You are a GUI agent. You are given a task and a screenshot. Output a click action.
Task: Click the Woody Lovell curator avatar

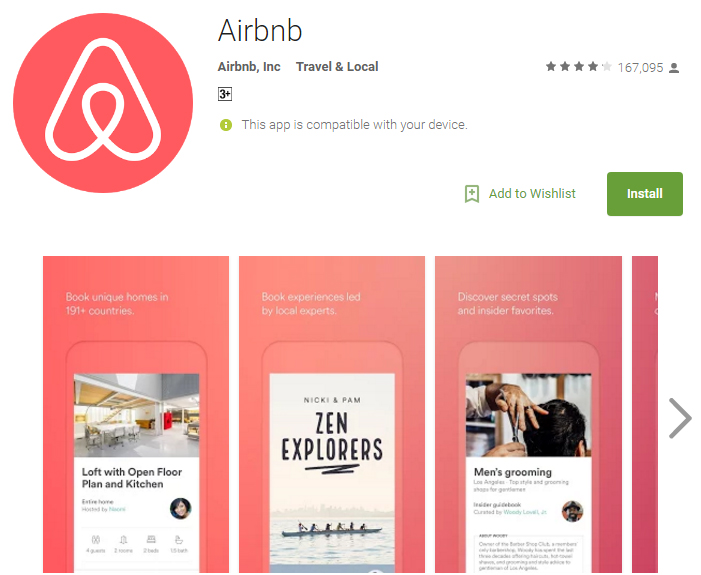pyautogui.click(x=572, y=511)
